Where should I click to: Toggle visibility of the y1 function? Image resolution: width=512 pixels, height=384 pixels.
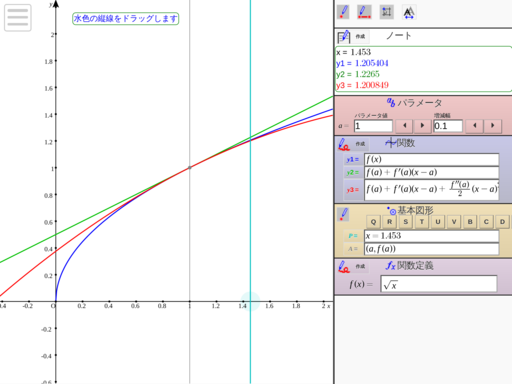tap(353, 160)
